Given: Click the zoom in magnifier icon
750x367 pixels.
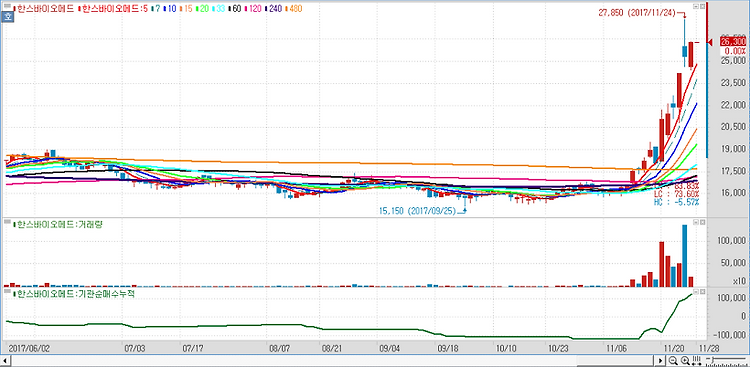Looking at the screenshot, I should pos(685,360).
